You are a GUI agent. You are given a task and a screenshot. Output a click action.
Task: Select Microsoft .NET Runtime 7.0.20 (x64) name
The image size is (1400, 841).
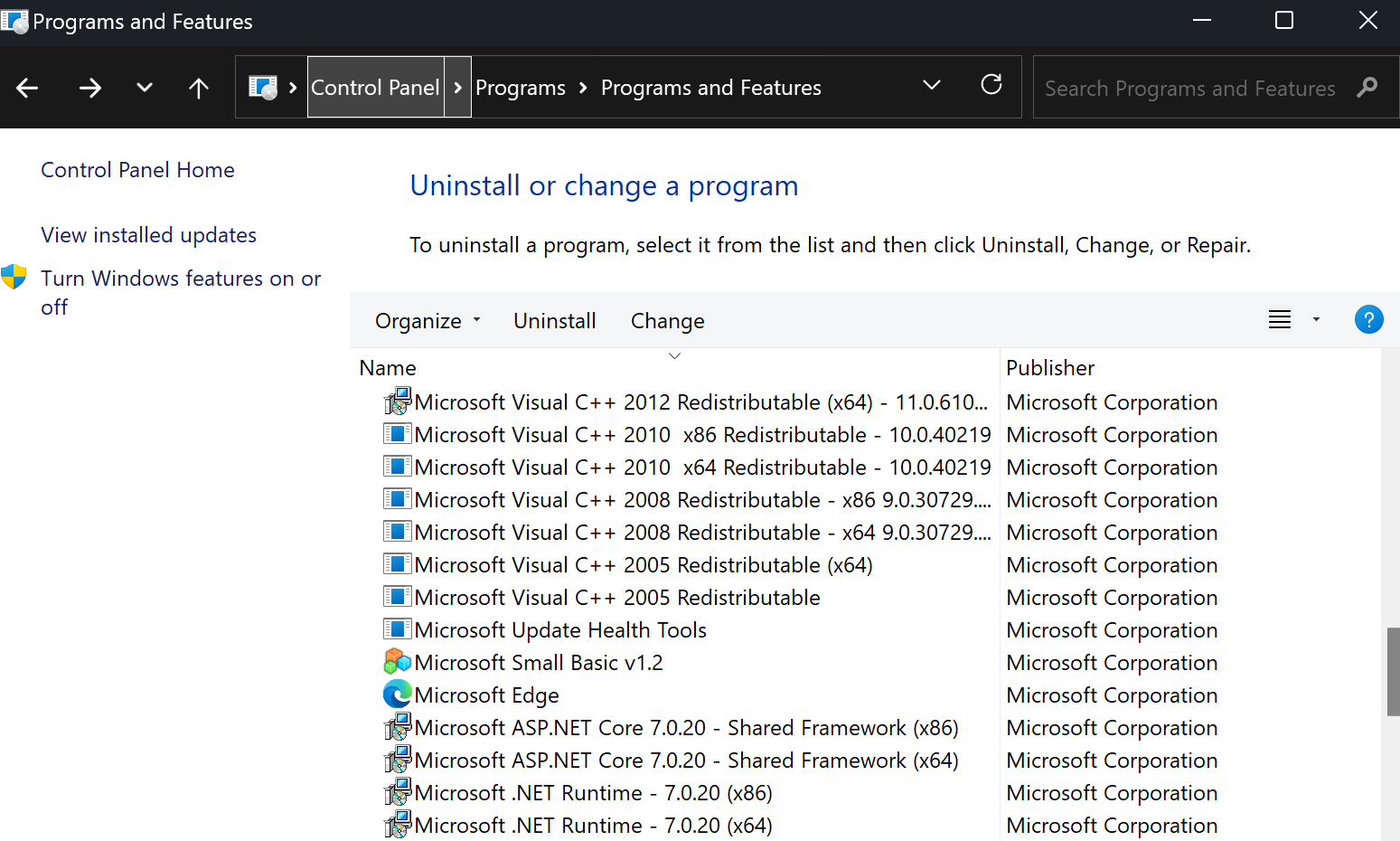pos(594,826)
